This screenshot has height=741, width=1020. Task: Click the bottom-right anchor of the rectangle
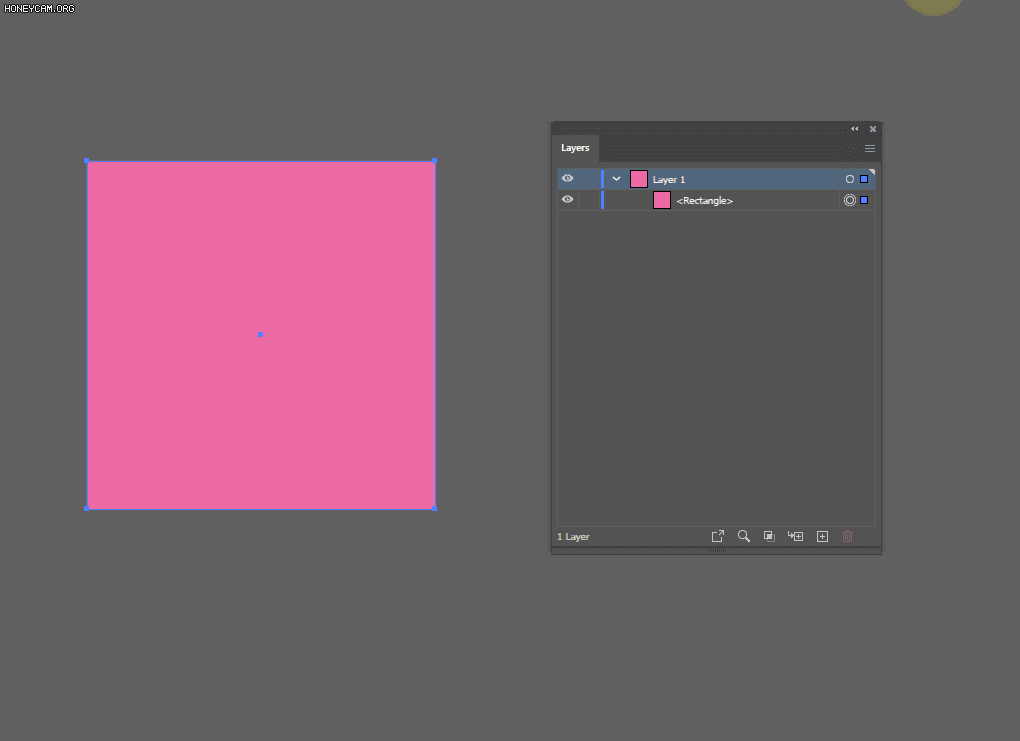tap(435, 508)
